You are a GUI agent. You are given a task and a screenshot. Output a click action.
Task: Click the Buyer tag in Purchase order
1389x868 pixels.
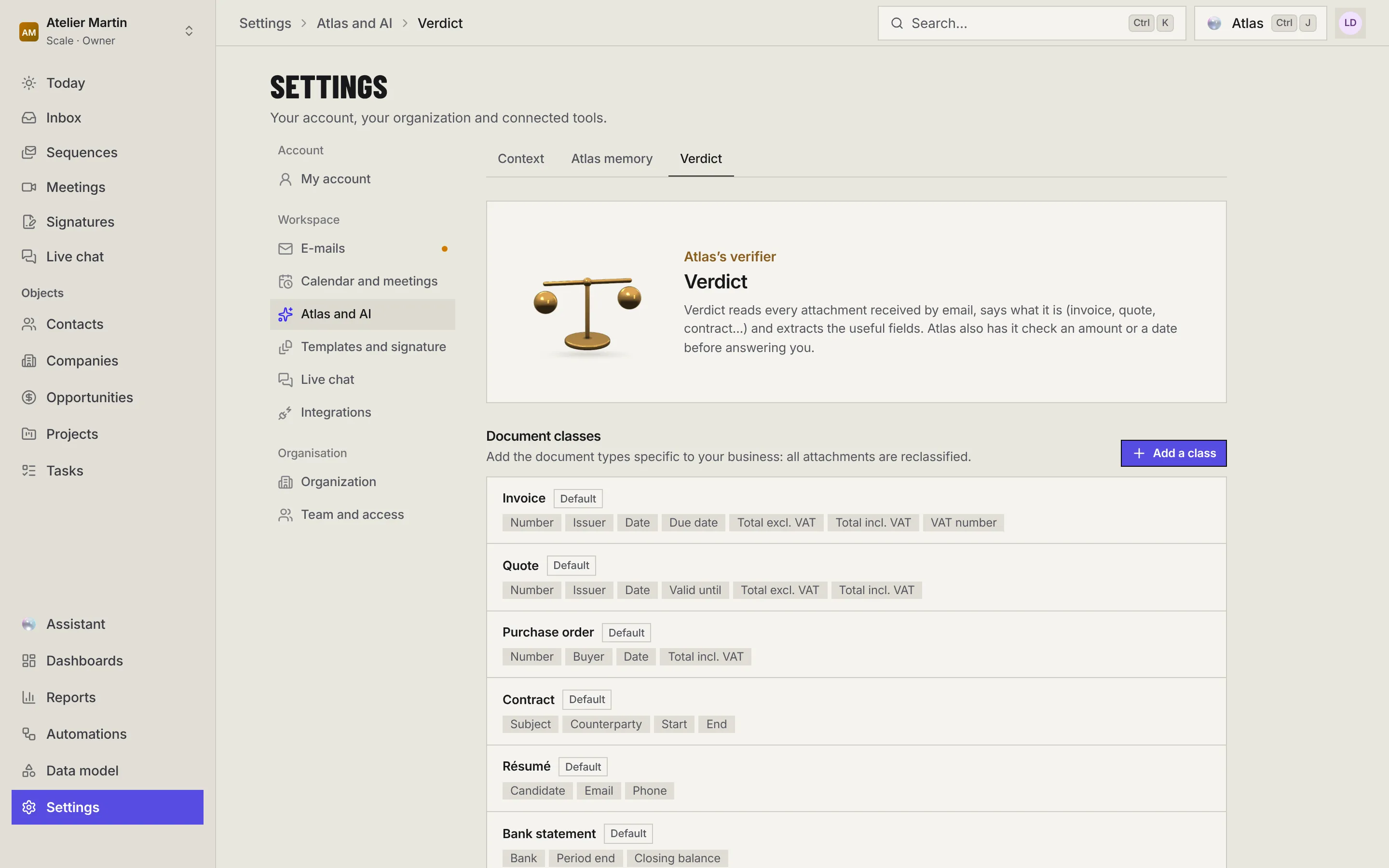tap(588, 657)
